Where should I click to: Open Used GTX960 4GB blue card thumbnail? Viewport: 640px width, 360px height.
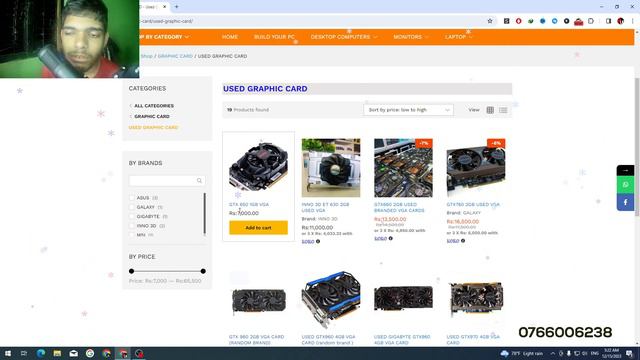[x=331, y=300]
